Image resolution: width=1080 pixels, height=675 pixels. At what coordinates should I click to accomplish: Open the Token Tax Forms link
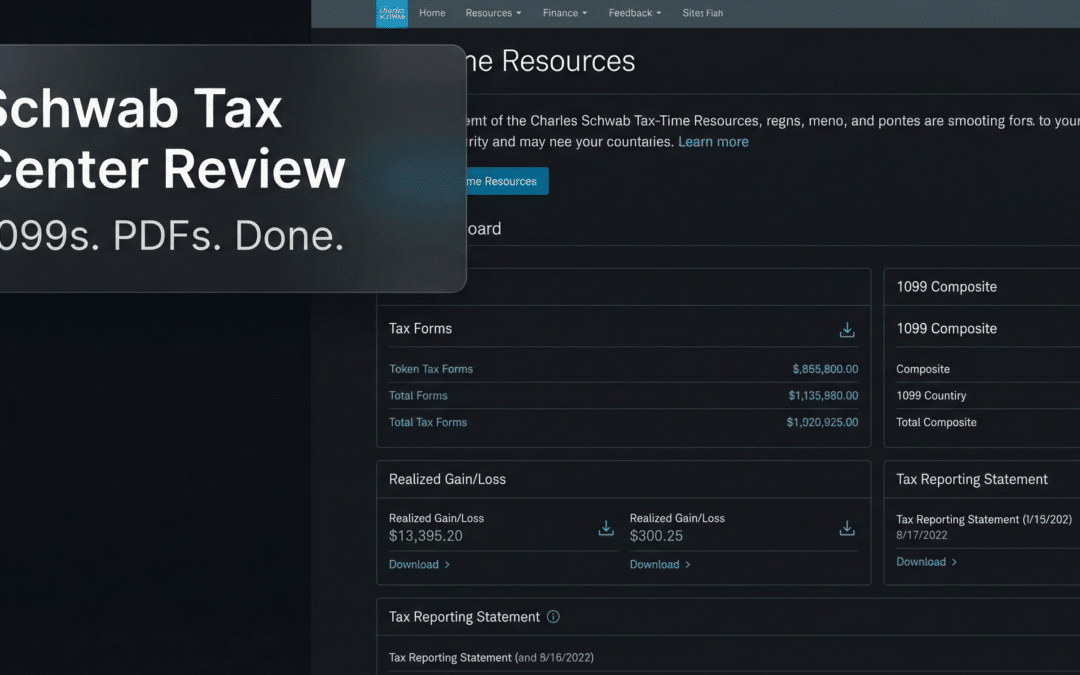[x=430, y=369]
